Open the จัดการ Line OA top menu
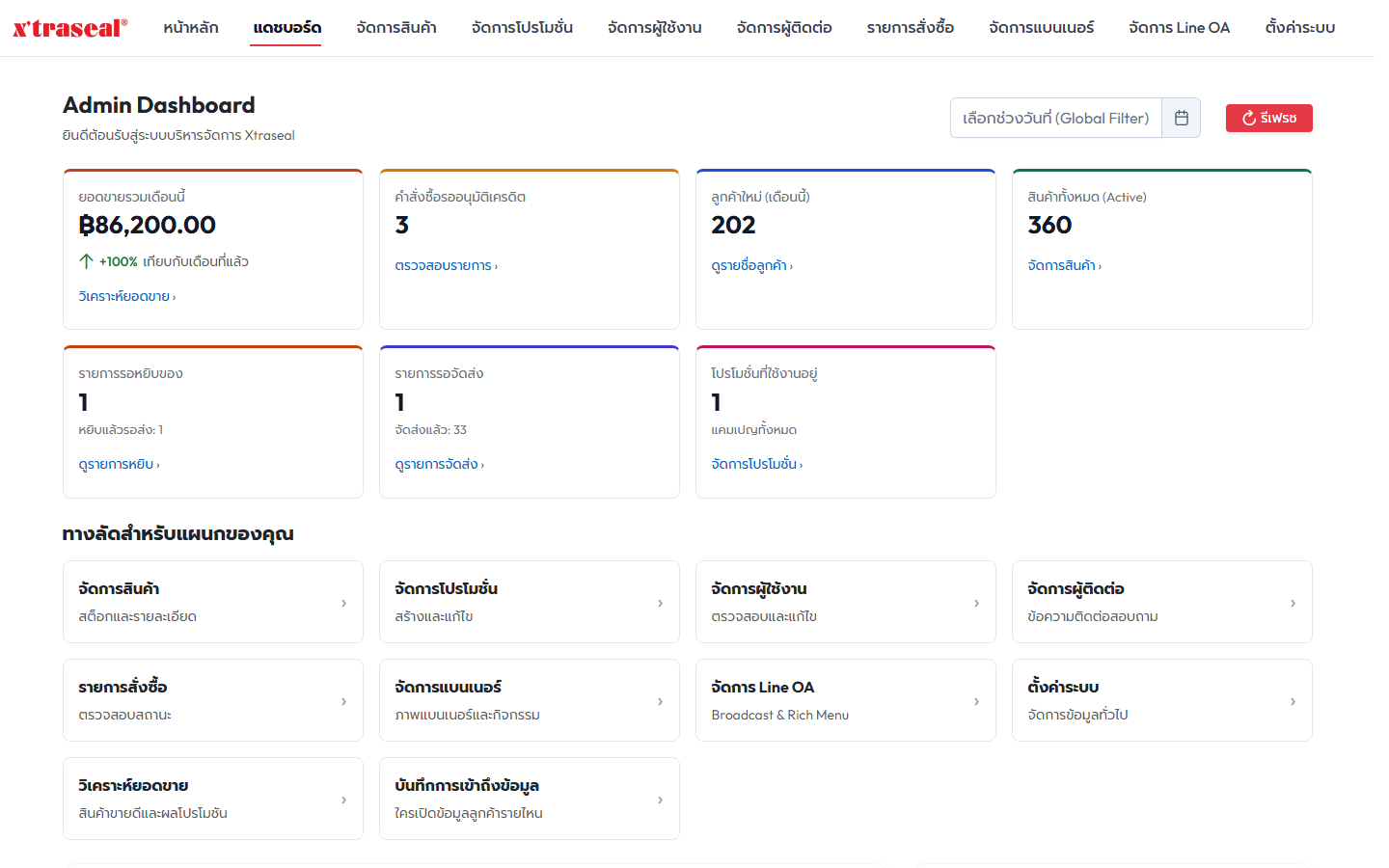This screenshot has height=868, width=1389. point(1180,27)
